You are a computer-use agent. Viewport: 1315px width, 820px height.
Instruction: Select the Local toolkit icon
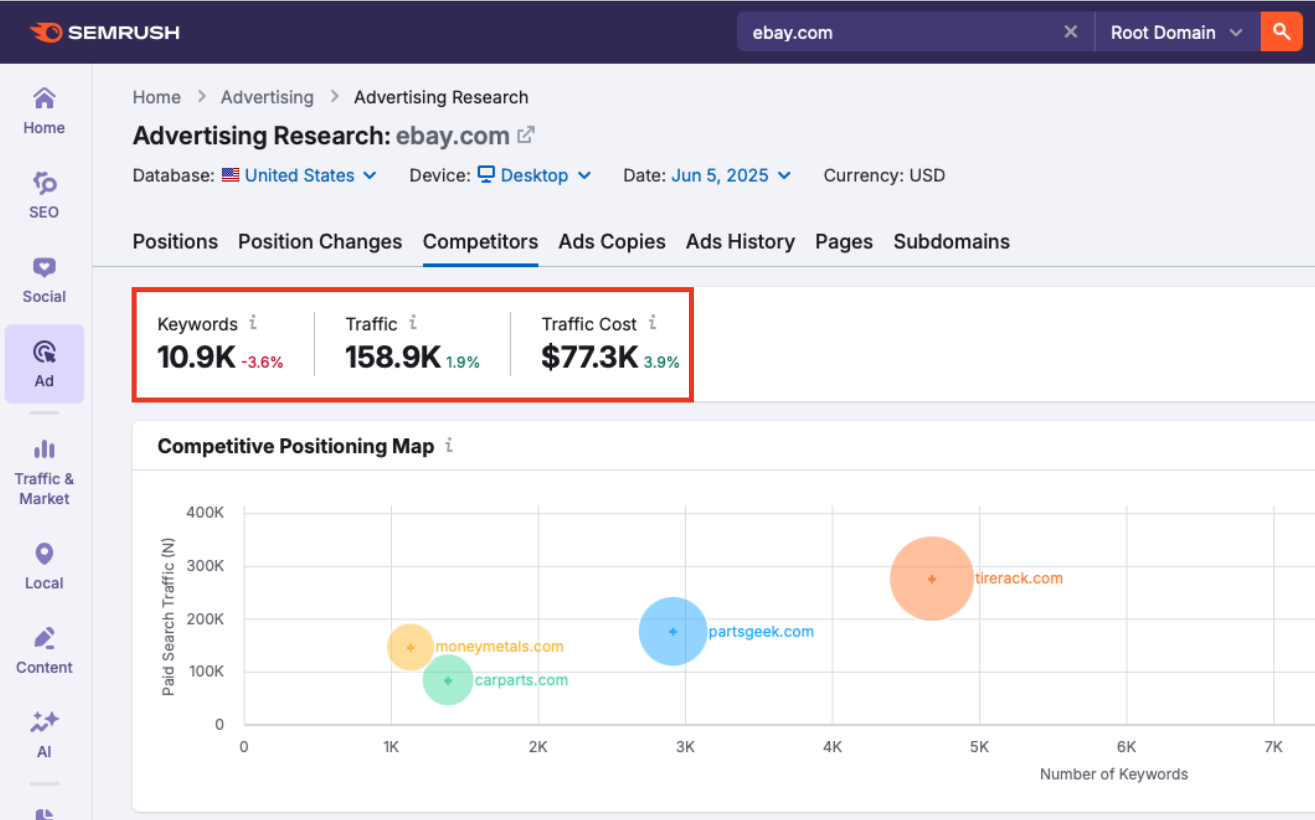point(43,565)
